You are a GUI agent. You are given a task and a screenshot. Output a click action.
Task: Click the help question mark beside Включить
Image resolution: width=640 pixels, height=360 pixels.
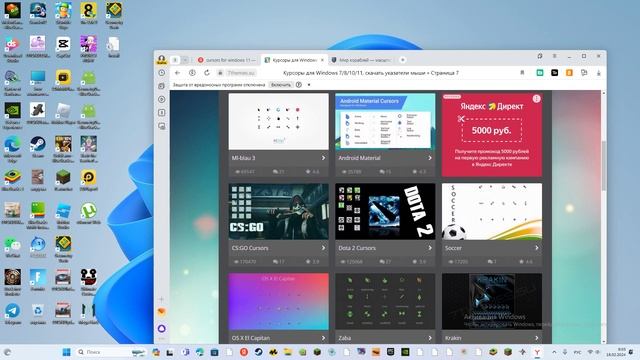click(299, 85)
